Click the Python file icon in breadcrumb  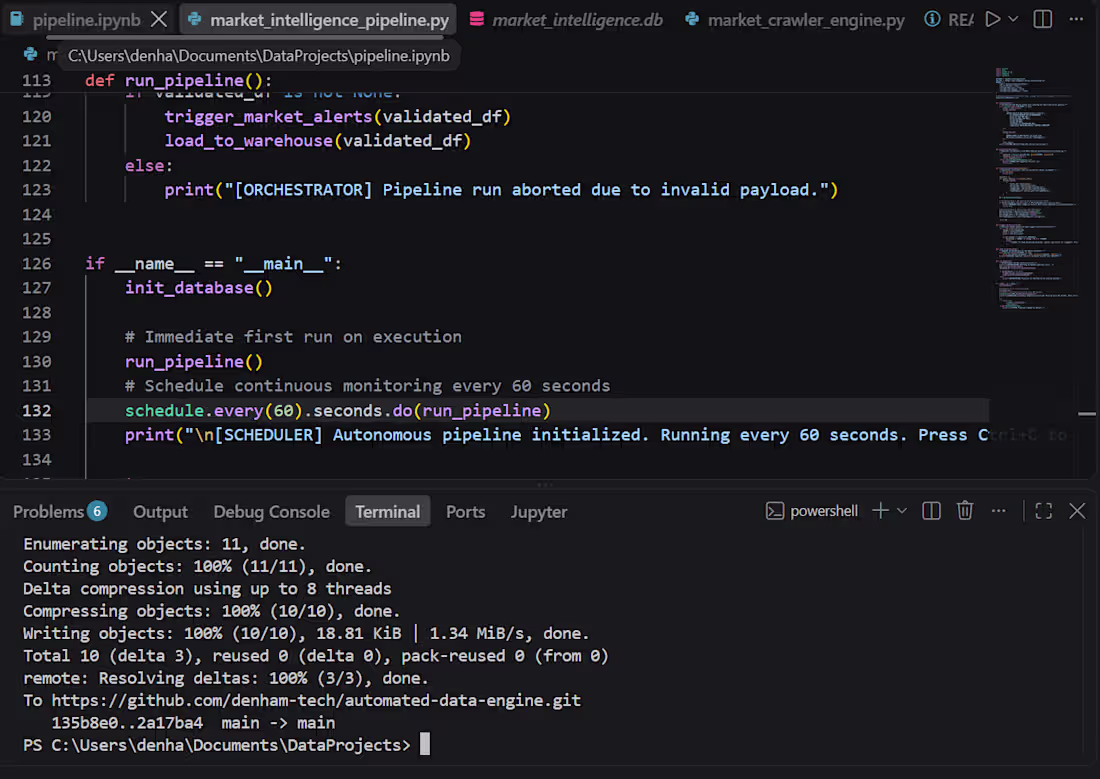coord(30,54)
